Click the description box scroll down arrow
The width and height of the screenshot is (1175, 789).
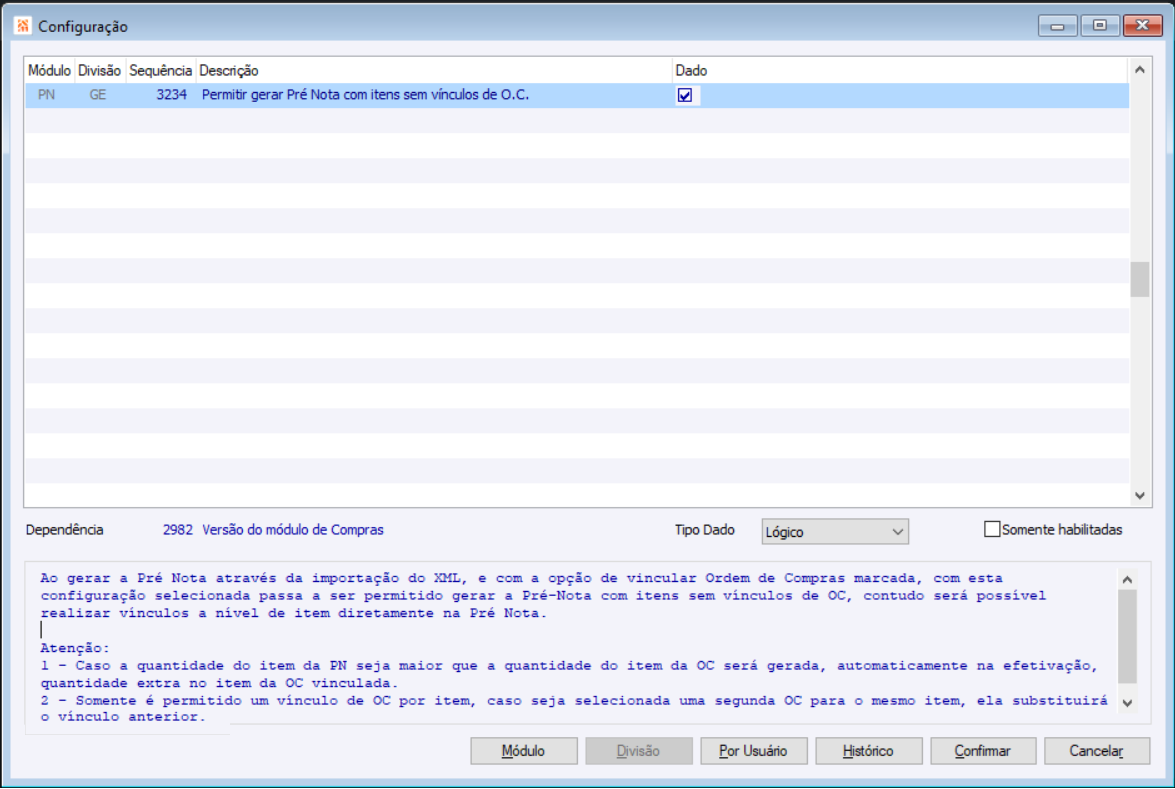[1127, 703]
